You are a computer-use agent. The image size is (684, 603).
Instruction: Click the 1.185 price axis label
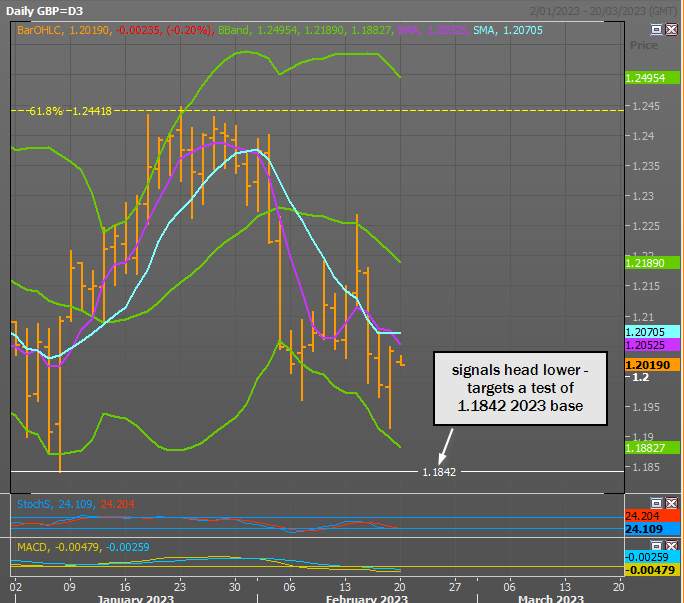coord(645,467)
